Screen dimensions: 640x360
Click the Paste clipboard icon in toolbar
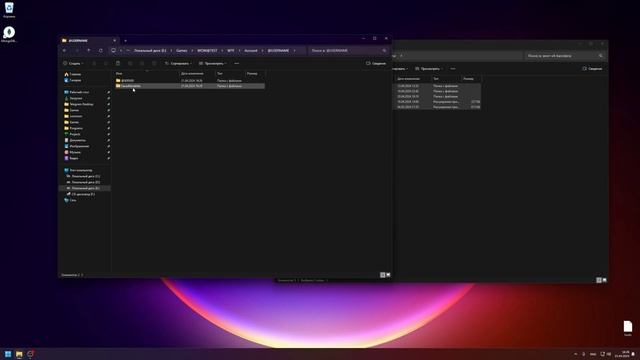click(x=118, y=64)
